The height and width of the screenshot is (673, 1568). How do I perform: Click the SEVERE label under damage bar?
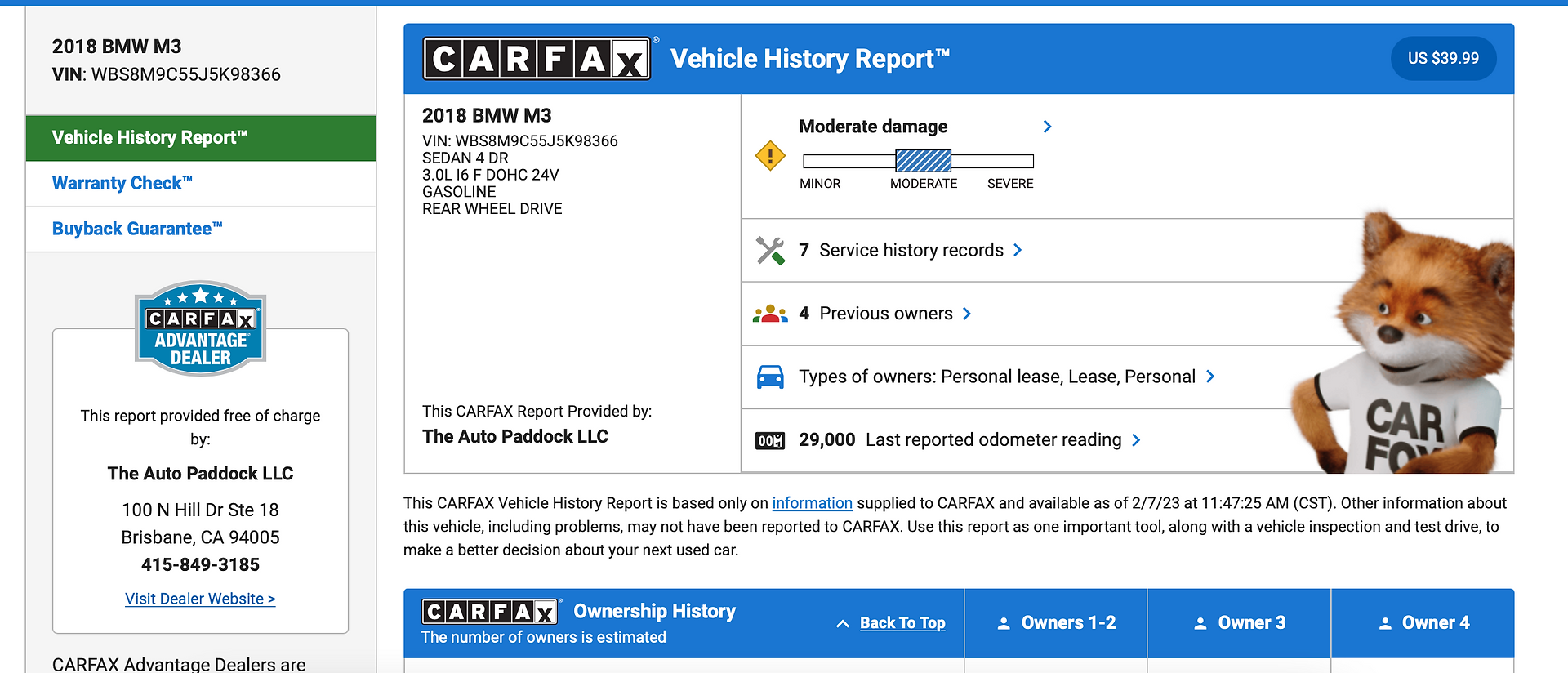[x=1010, y=184]
